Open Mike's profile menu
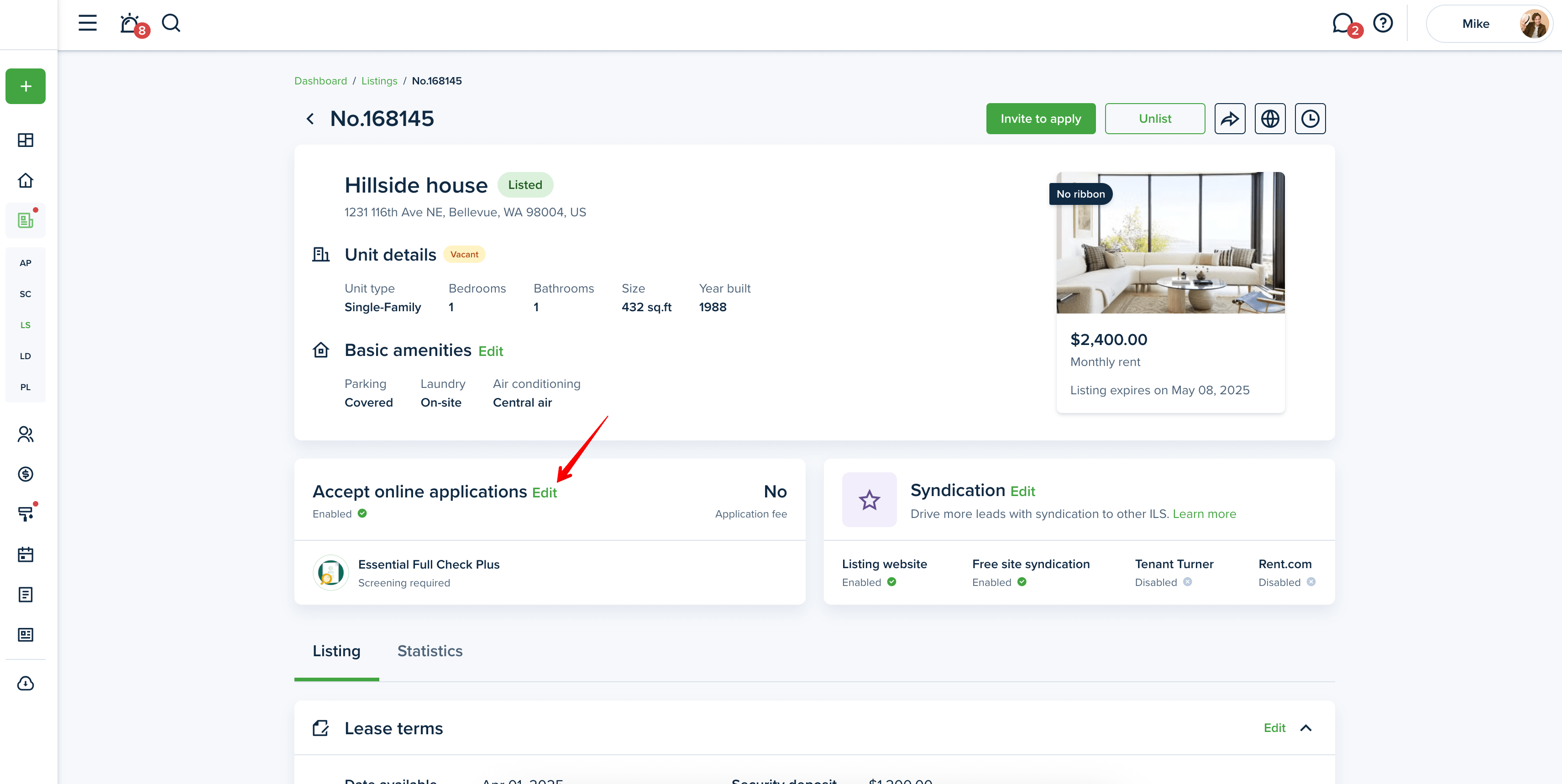Viewport: 1562px width, 784px height. point(1489,24)
